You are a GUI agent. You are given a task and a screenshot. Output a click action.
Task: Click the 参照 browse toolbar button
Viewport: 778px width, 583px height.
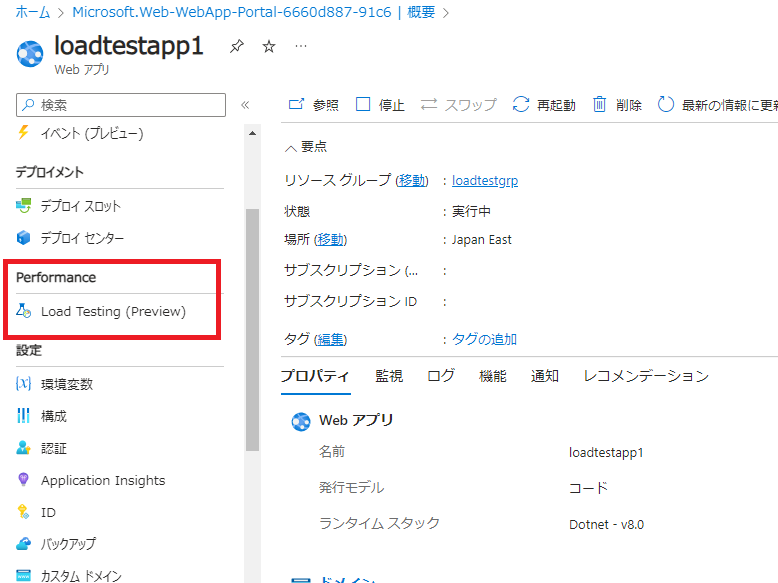pyautogui.click(x=314, y=105)
